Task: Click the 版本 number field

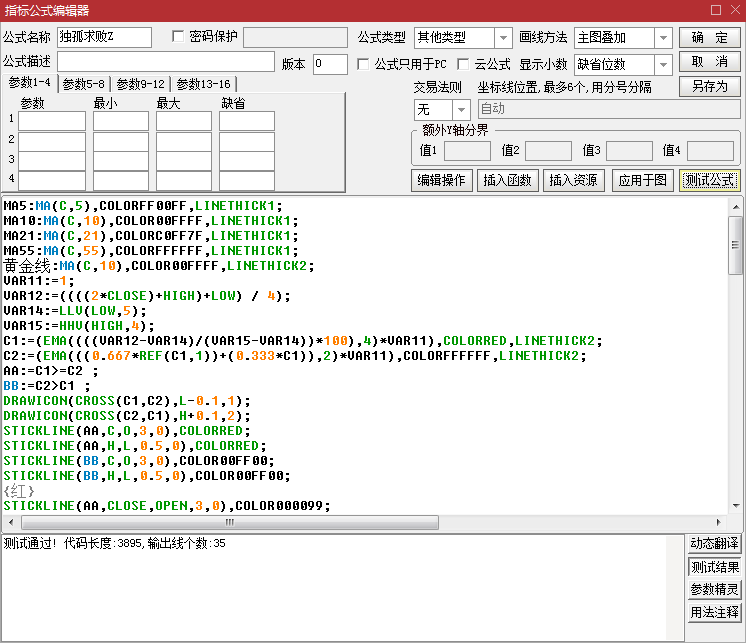Action: coord(330,64)
